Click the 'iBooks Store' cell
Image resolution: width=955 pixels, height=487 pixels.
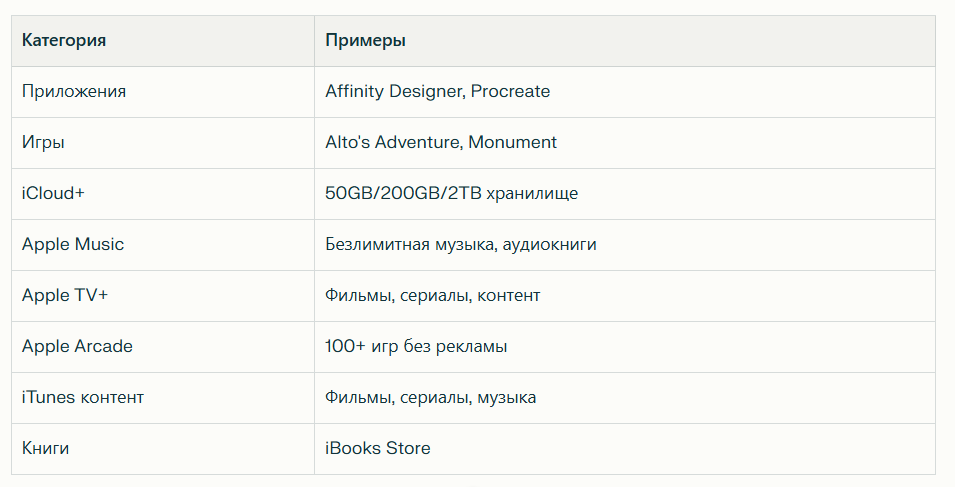[625, 449]
